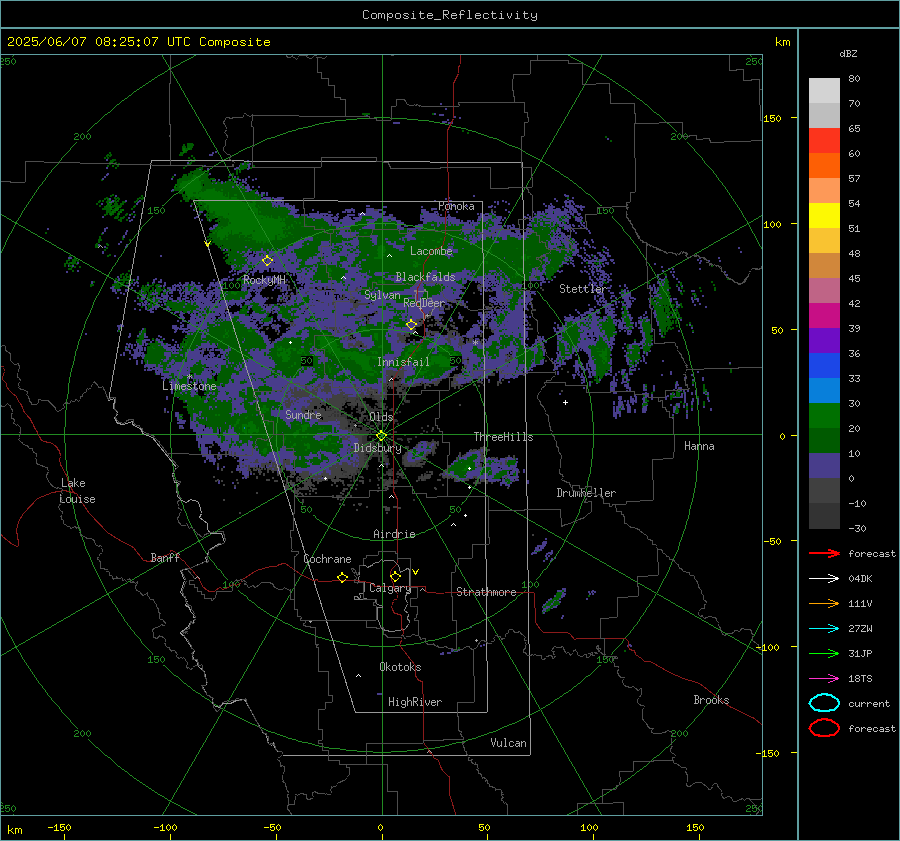
Task: Click the Strathmore city label
Action: [486, 592]
